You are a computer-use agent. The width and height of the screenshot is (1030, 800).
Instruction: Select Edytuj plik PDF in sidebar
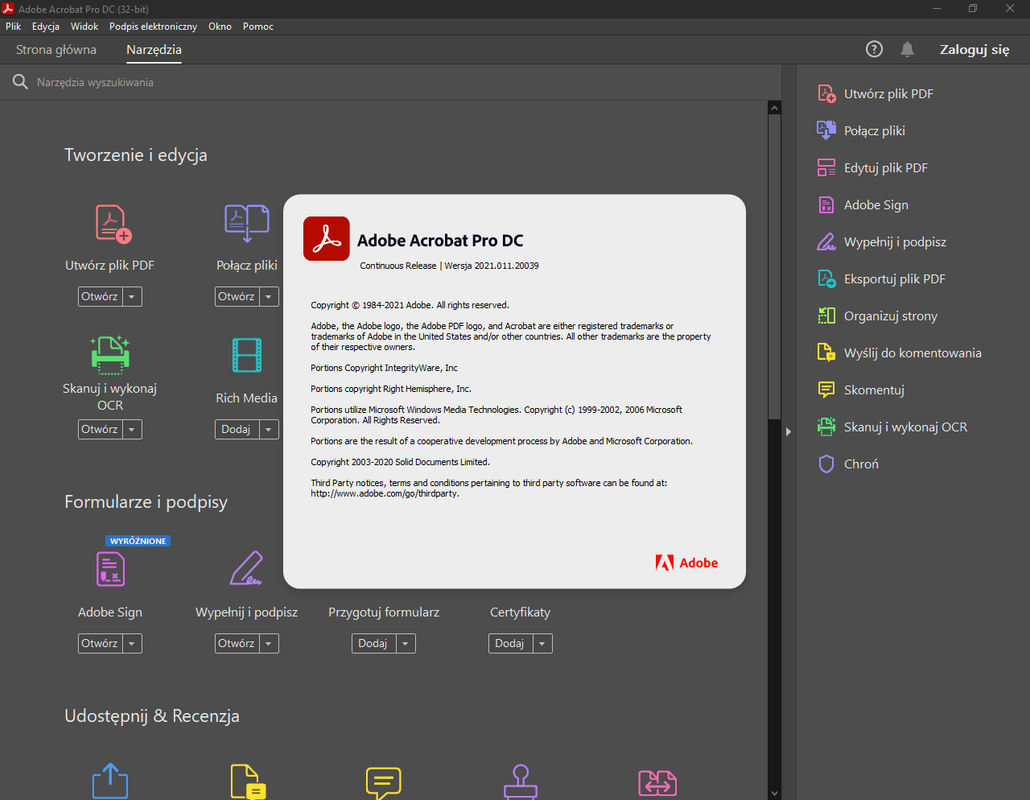(872, 168)
